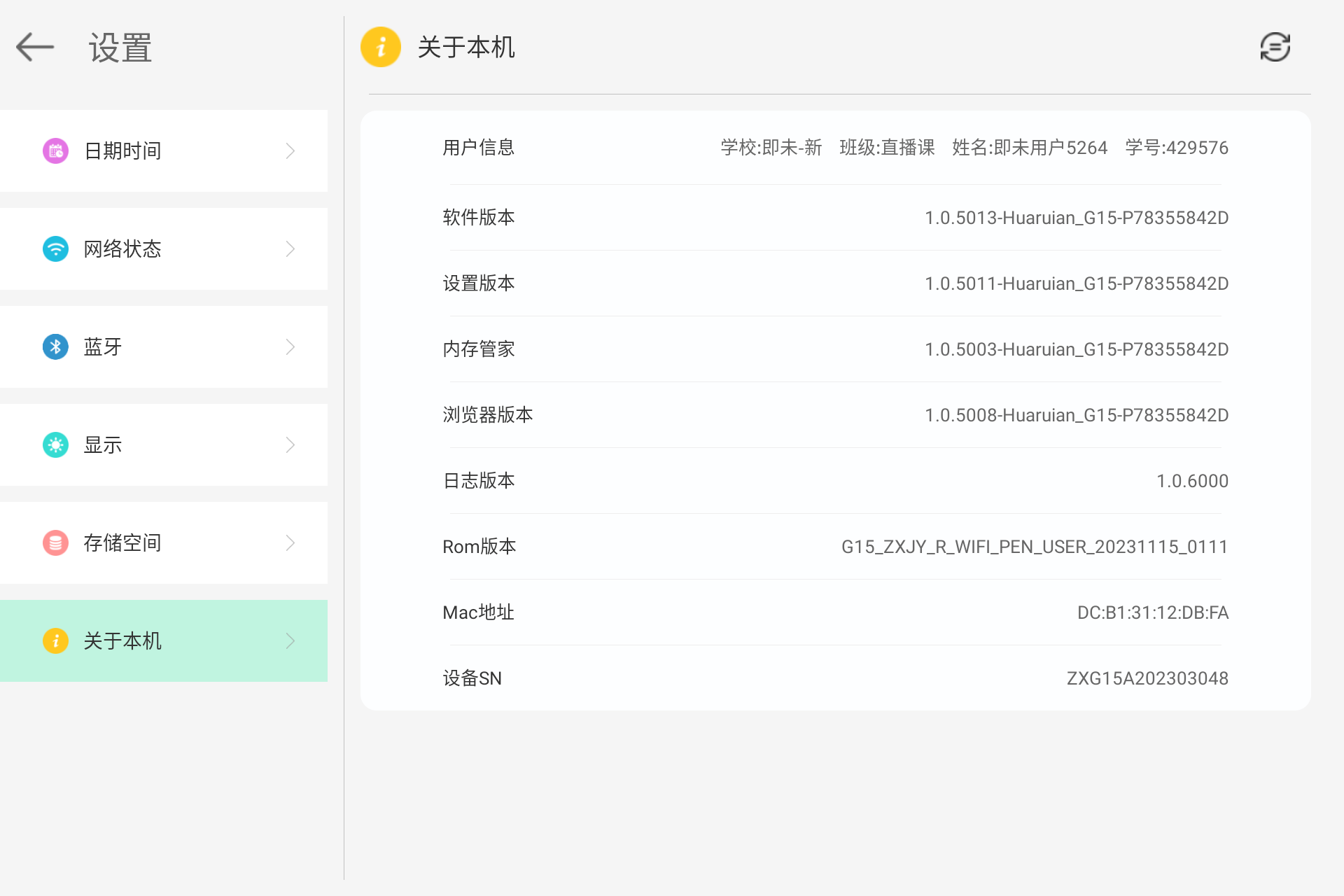The width and height of the screenshot is (1344, 896).
Task: Click the brightness icon beside 显示
Action: pos(55,444)
